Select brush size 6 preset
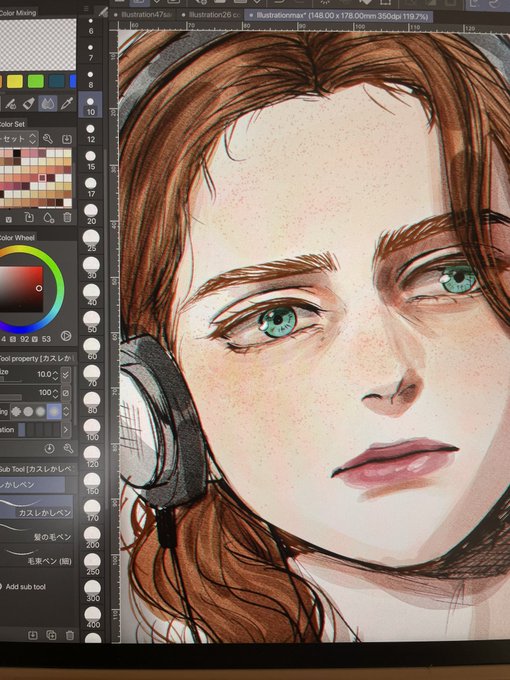Image resolution: width=510 pixels, height=680 pixels. (x=91, y=25)
